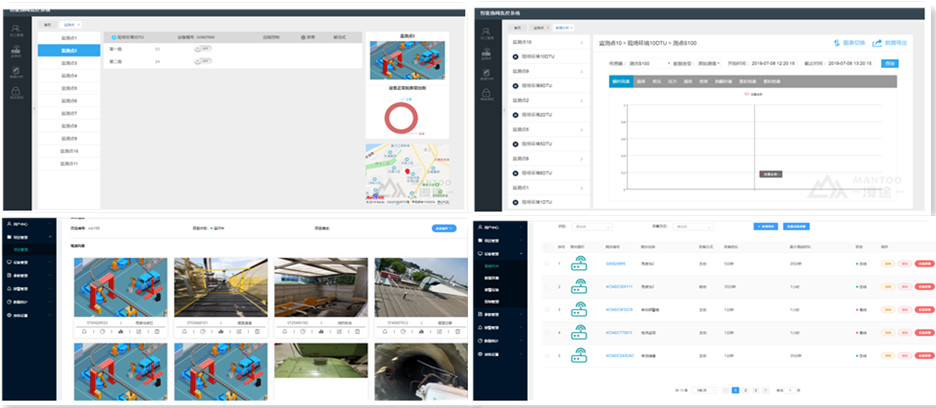Click the 图表切换 chart switch icon

click(836, 43)
